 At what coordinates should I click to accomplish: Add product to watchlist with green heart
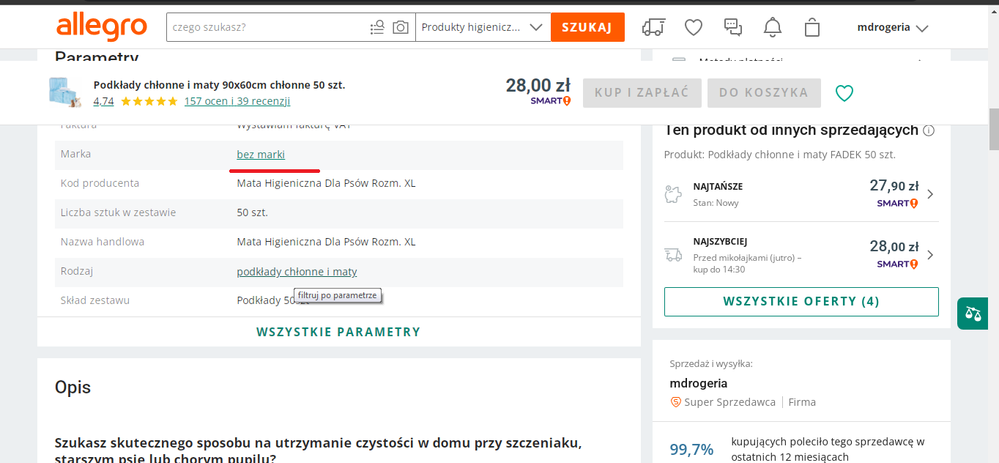point(844,93)
